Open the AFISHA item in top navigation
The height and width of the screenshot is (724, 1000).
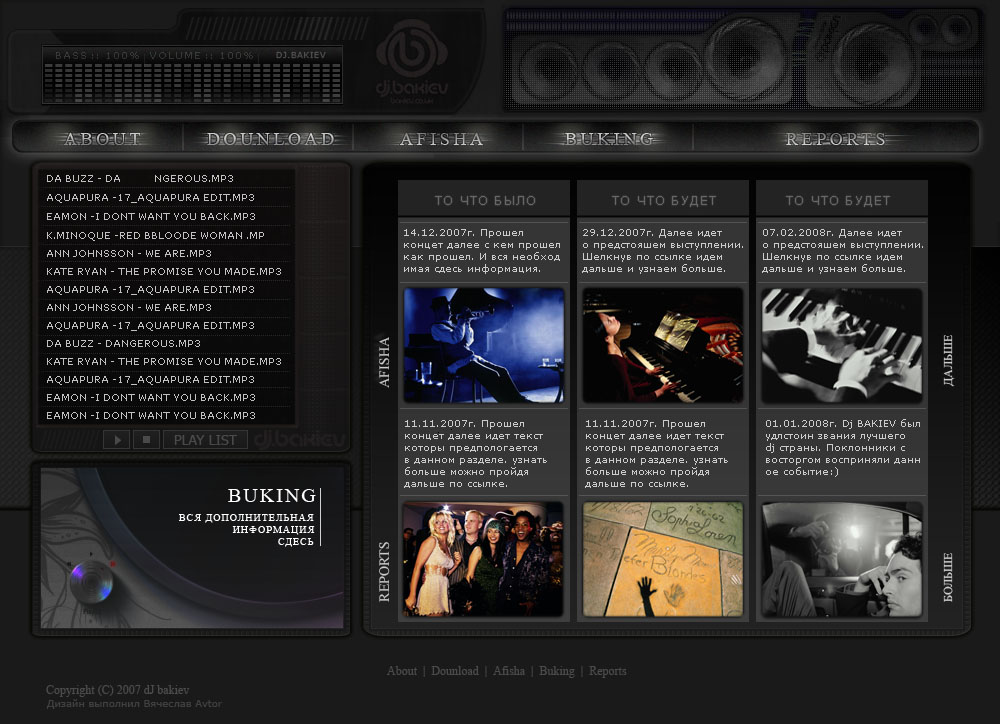[x=441, y=138]
